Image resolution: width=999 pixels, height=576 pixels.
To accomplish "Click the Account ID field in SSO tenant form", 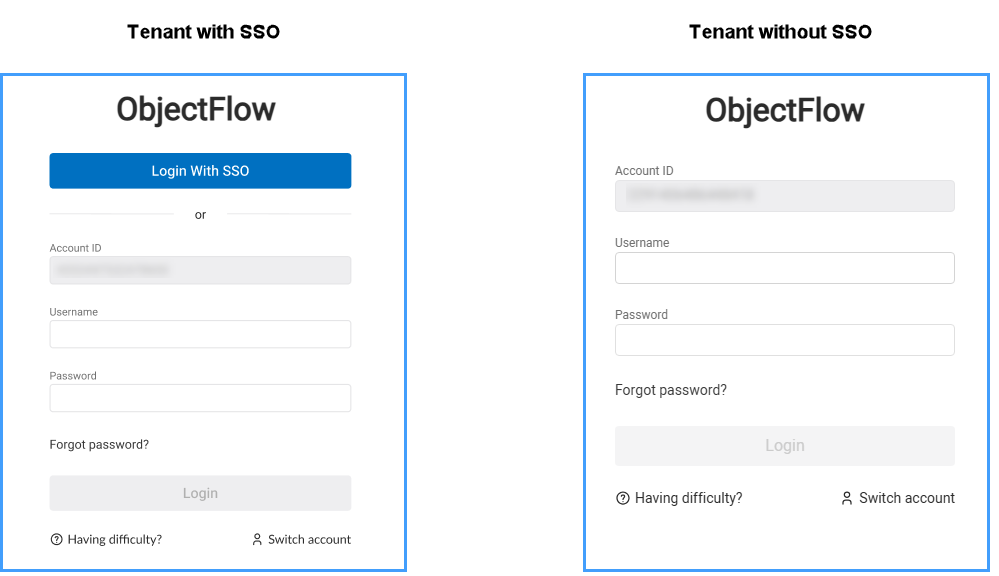I will point(200,270).
